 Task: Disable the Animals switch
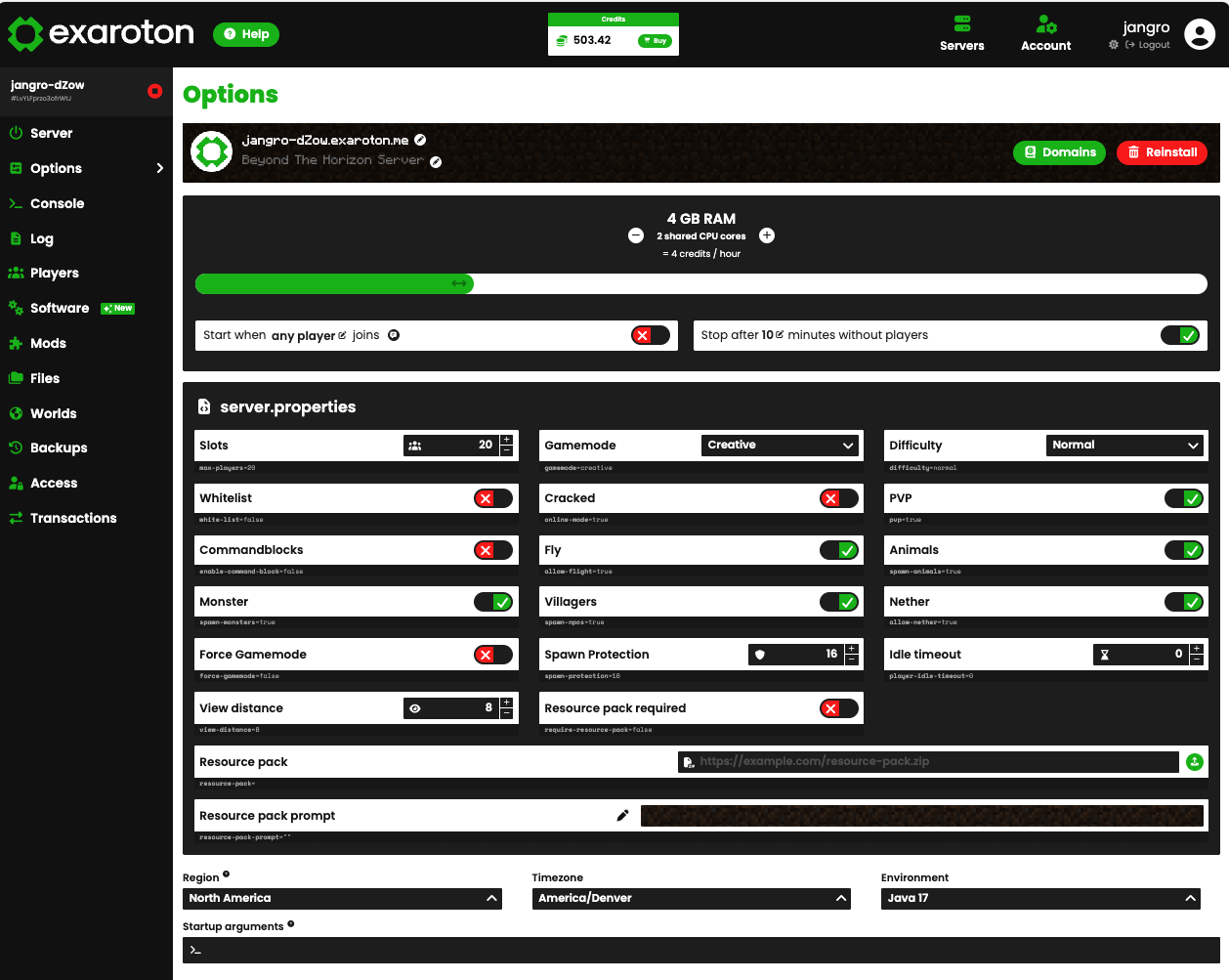coord(1184,550)
